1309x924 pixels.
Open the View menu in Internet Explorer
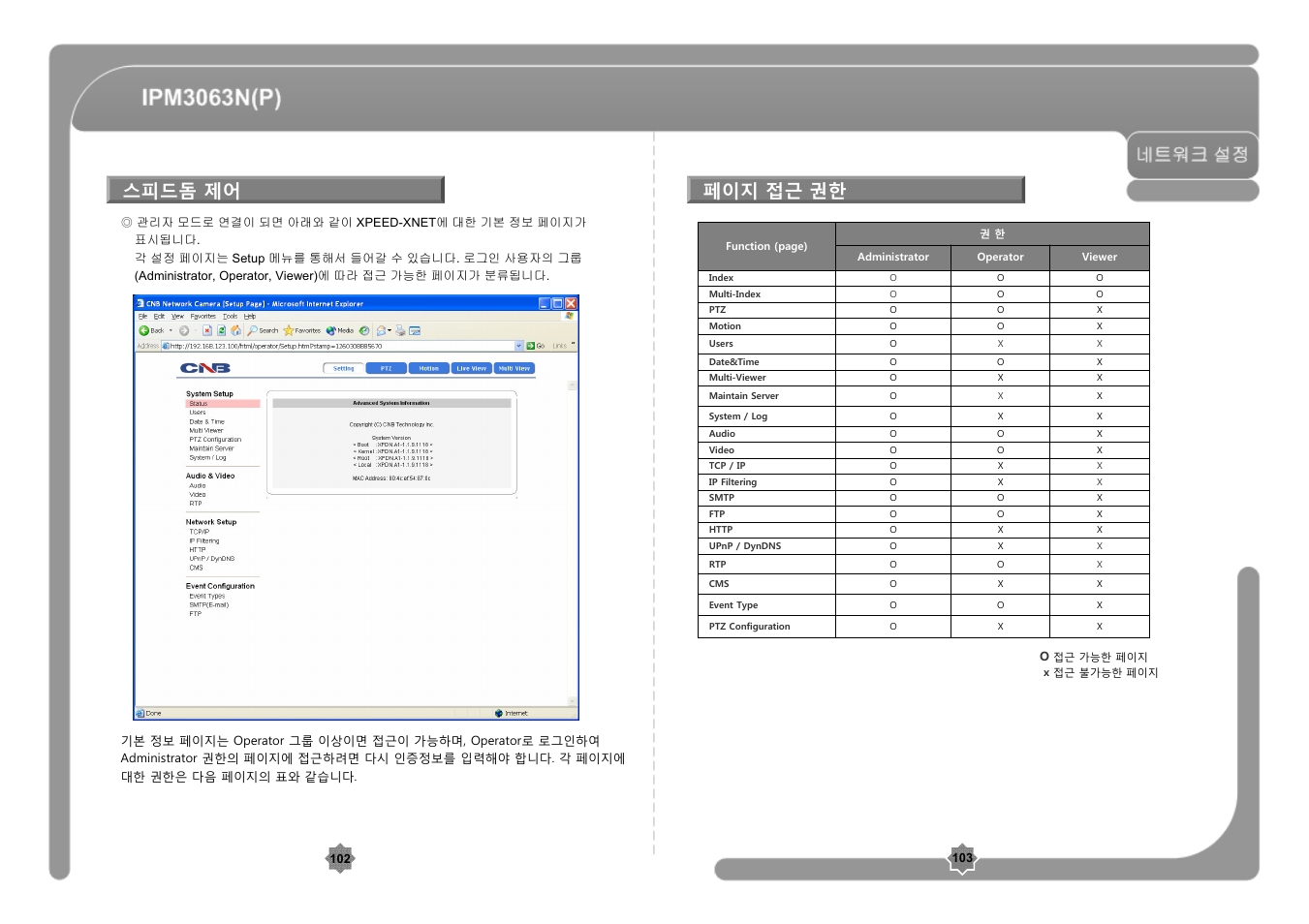[177, 316]
